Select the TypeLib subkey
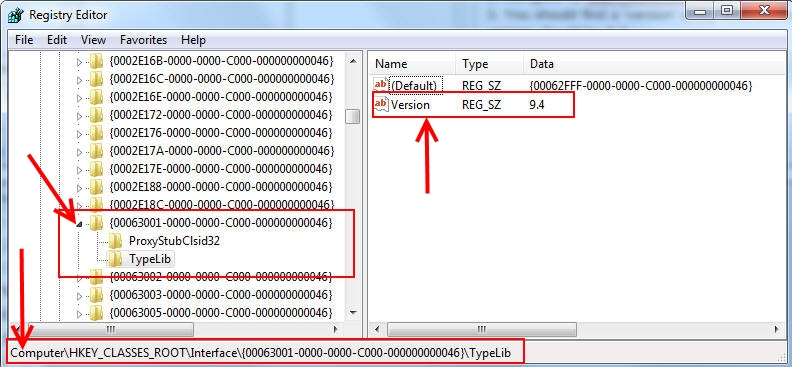792x367 pixels. click(x=150, y=259)
